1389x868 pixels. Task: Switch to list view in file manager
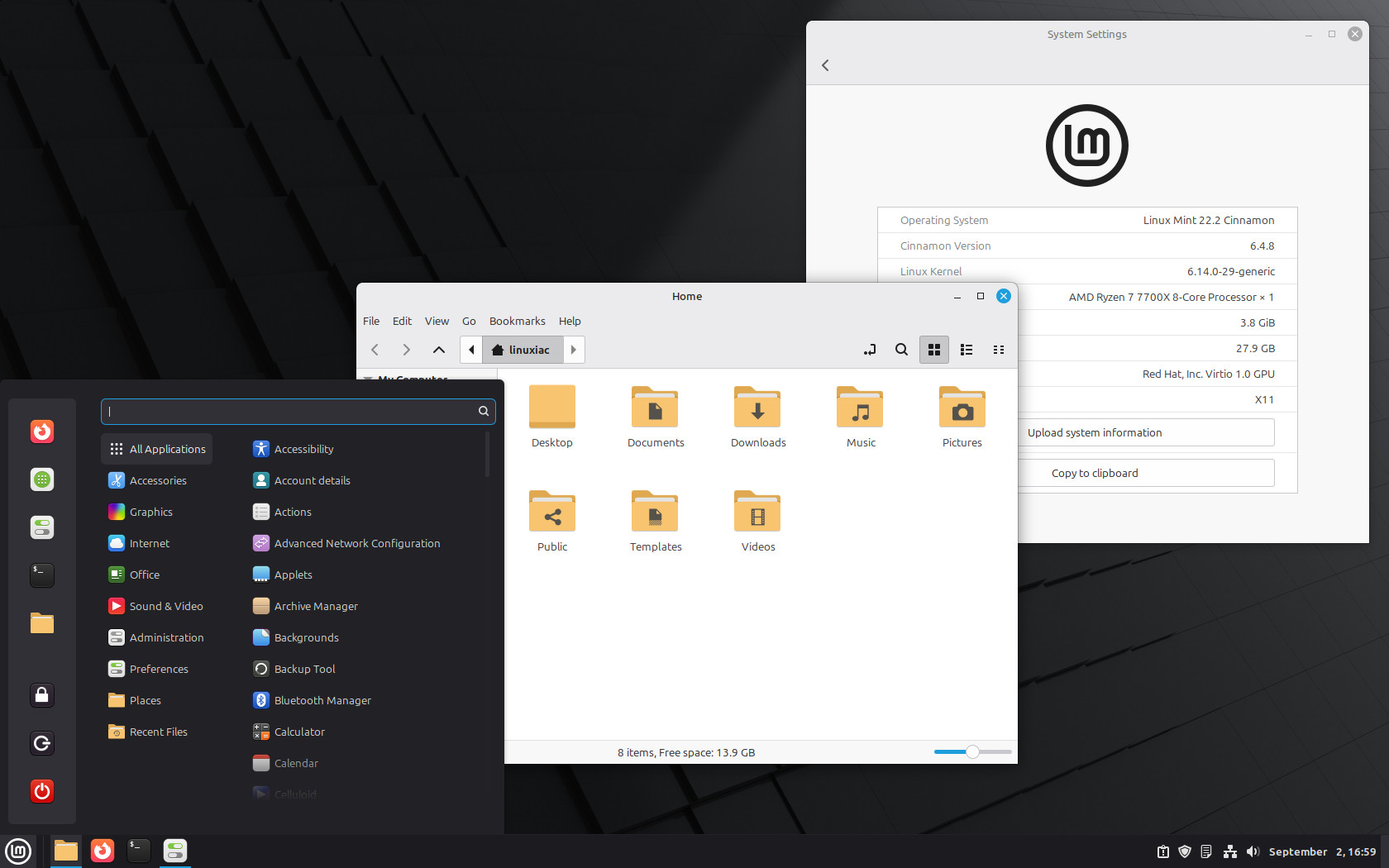click(966, 350)
